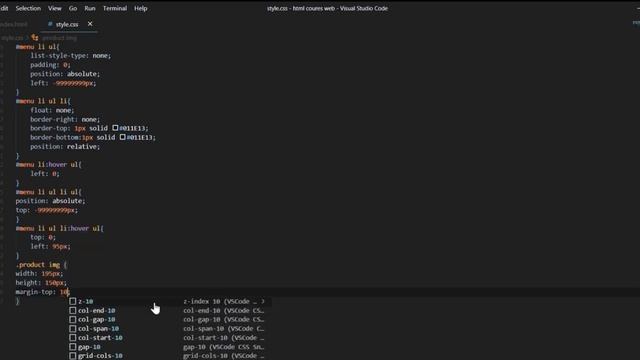Click the 'float: none;' line
The width and height of the screenshot is (640, 360).
click(x=52, y=110)
